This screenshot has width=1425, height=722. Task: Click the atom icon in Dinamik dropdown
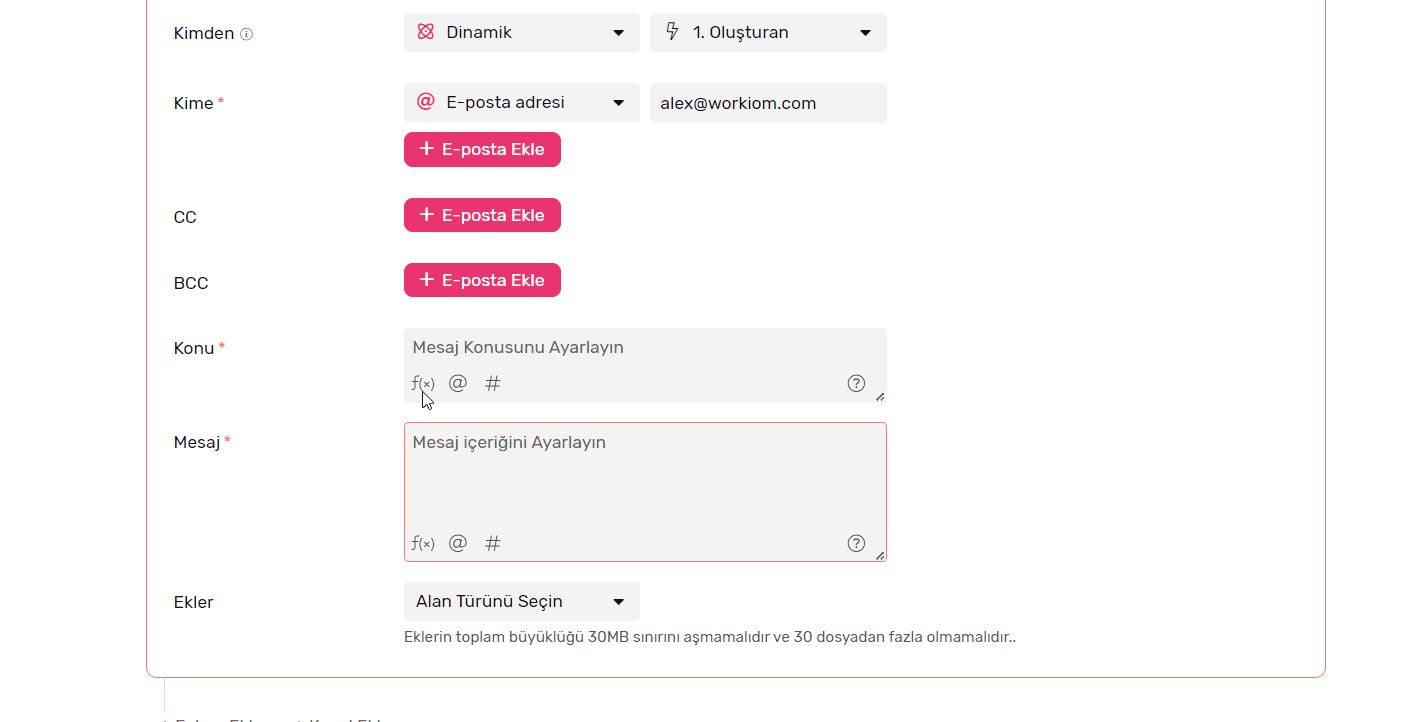425,32
